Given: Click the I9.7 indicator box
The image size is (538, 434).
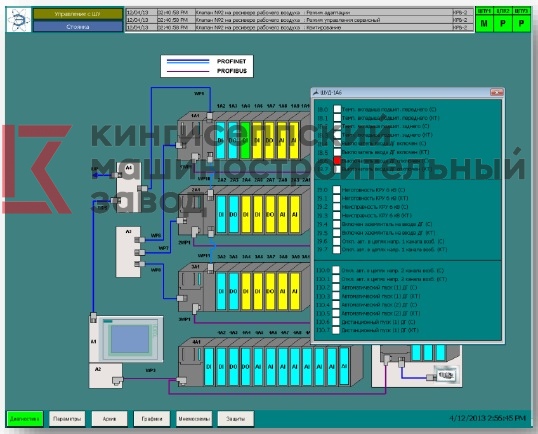Looking at the screenshot, I should tap(337, 250).
